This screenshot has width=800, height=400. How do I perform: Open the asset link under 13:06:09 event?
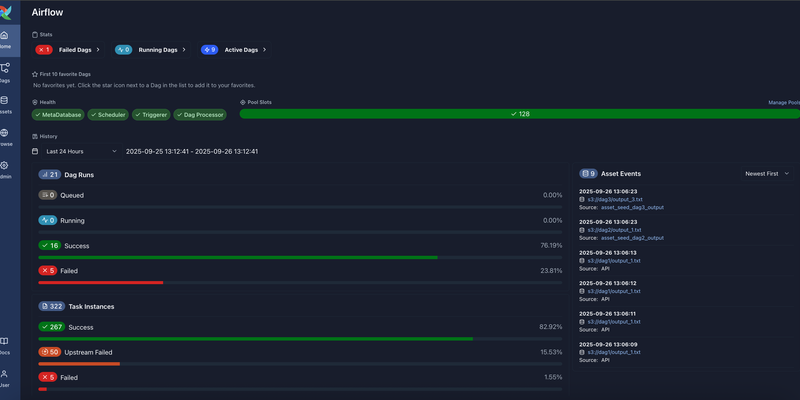tap(614, 352)
